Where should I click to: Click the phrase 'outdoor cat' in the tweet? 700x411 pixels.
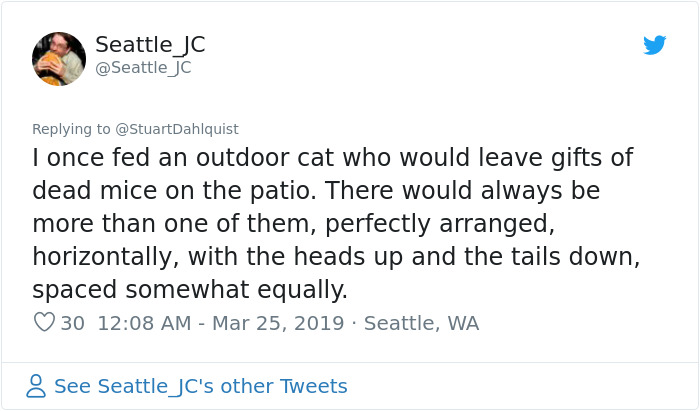click(x=265, y=158)
